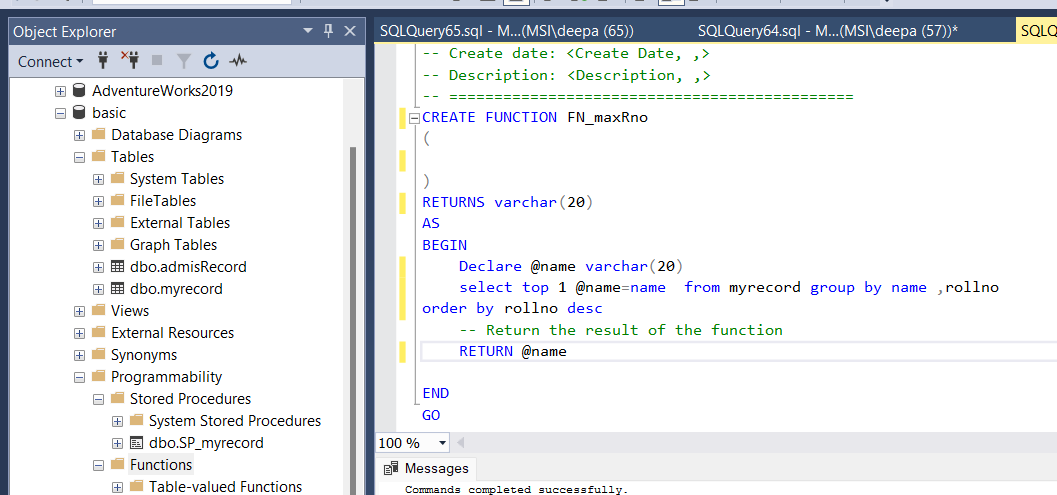Expand the FileTables folder
Viewport: 1057px width, 495px height.
[98, 201]
